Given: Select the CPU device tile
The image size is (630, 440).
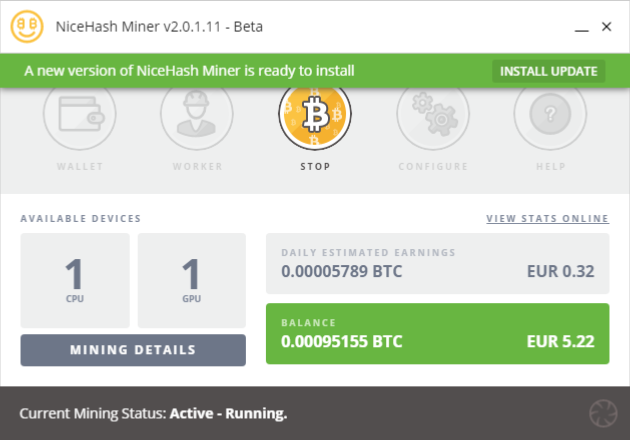Looking at the screenshot, I should (x=75, y=280).
